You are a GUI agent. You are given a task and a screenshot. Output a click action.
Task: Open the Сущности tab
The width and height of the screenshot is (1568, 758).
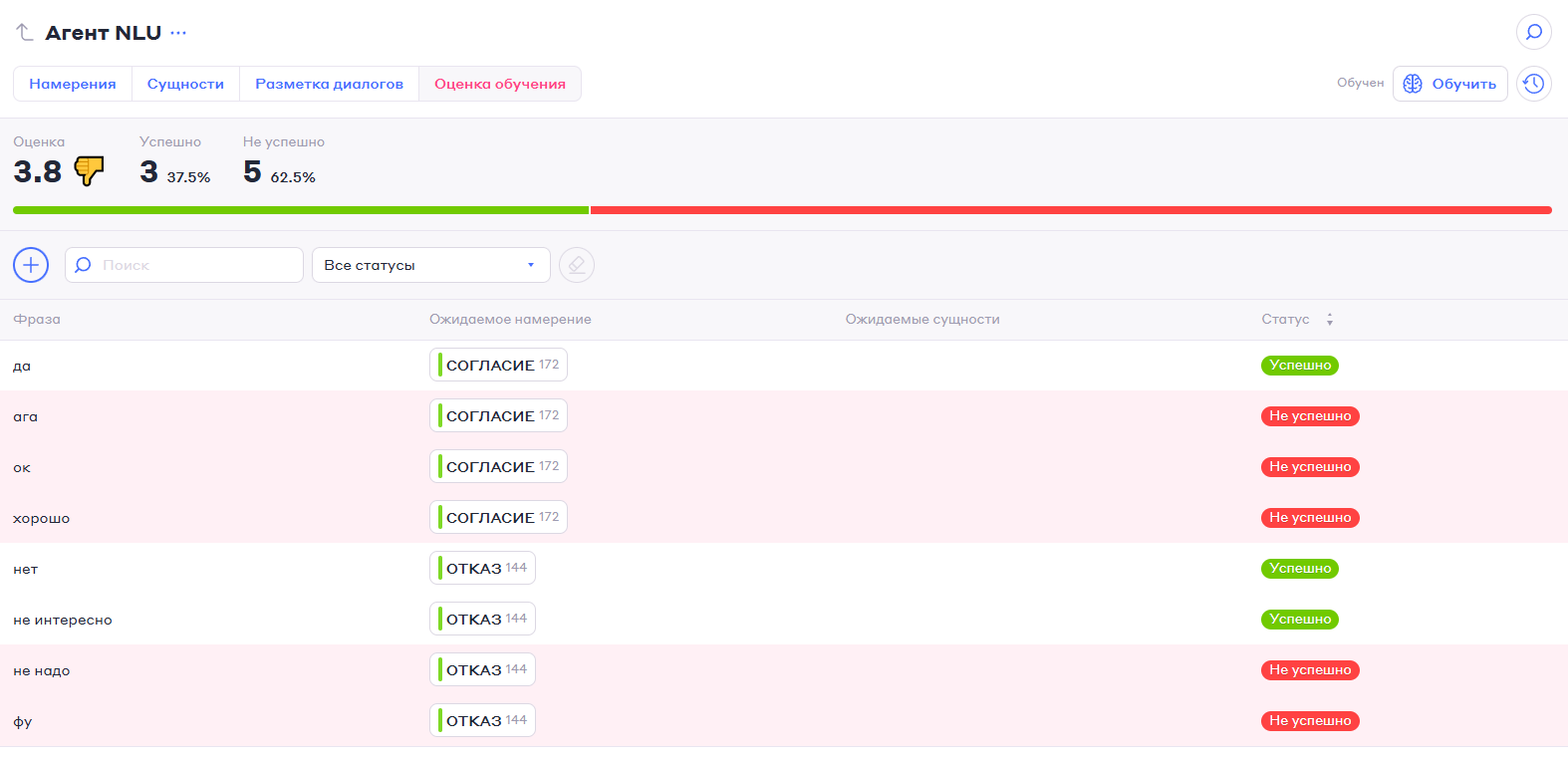[185, 84]
